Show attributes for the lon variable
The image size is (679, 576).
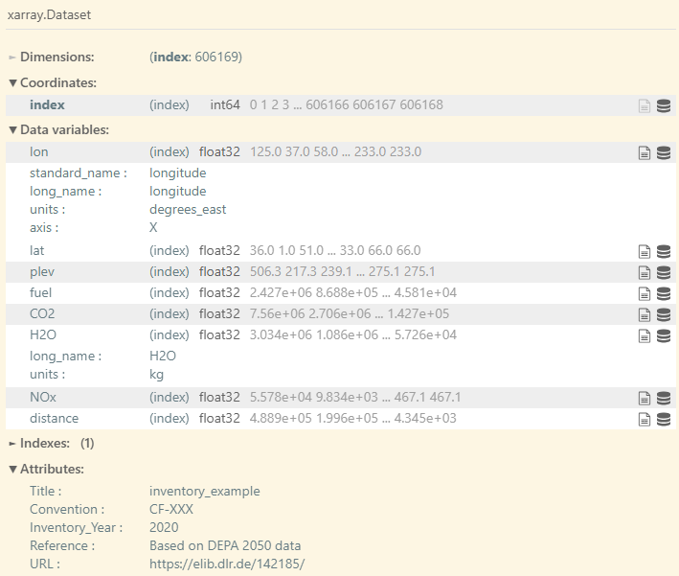pyautogui.click(x=645, y=153)
